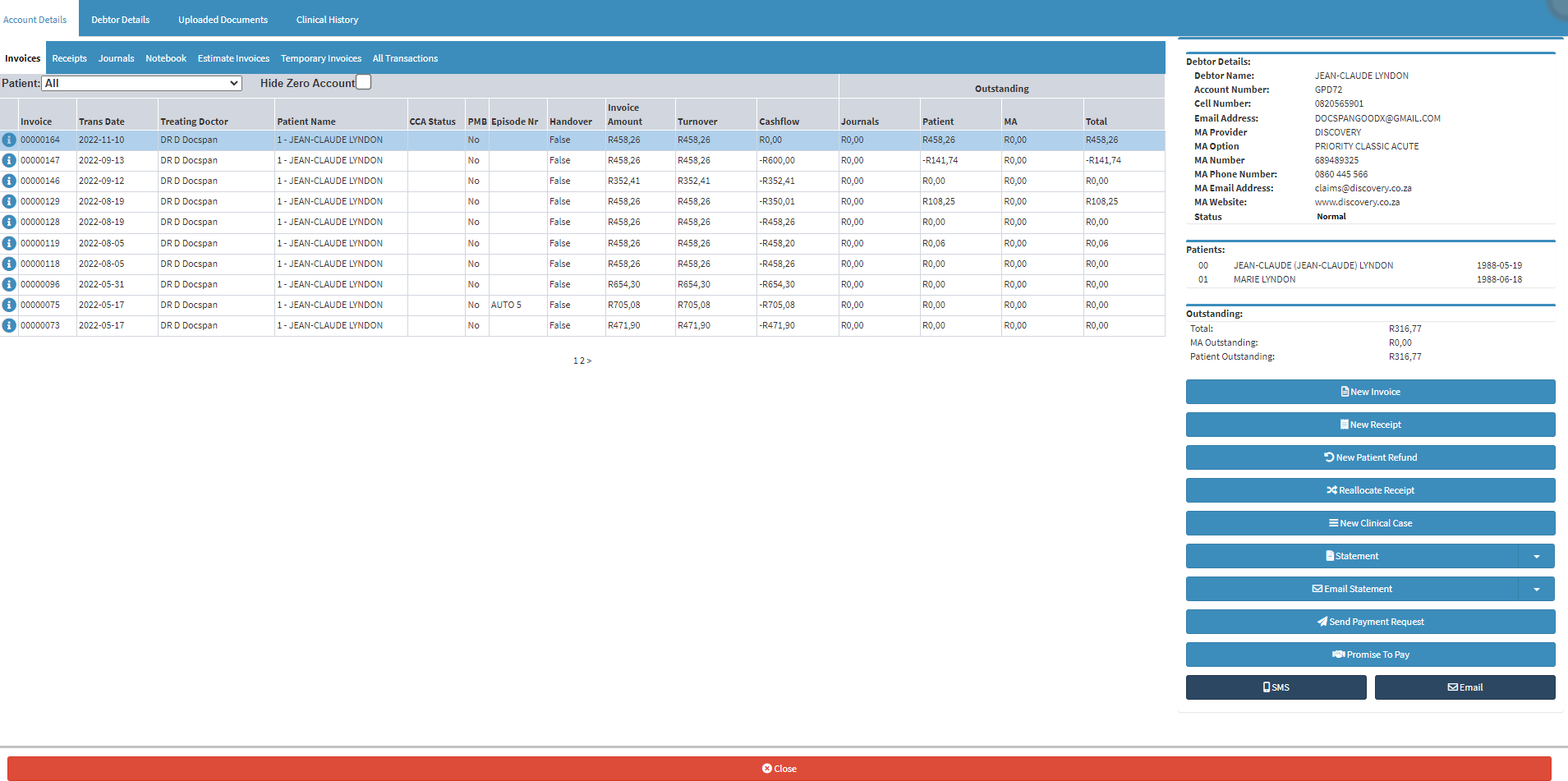The height and width of the screenshot is (781, 1568).
Task: Open the All Transactions tab
Action: click(x=405, y=59)
